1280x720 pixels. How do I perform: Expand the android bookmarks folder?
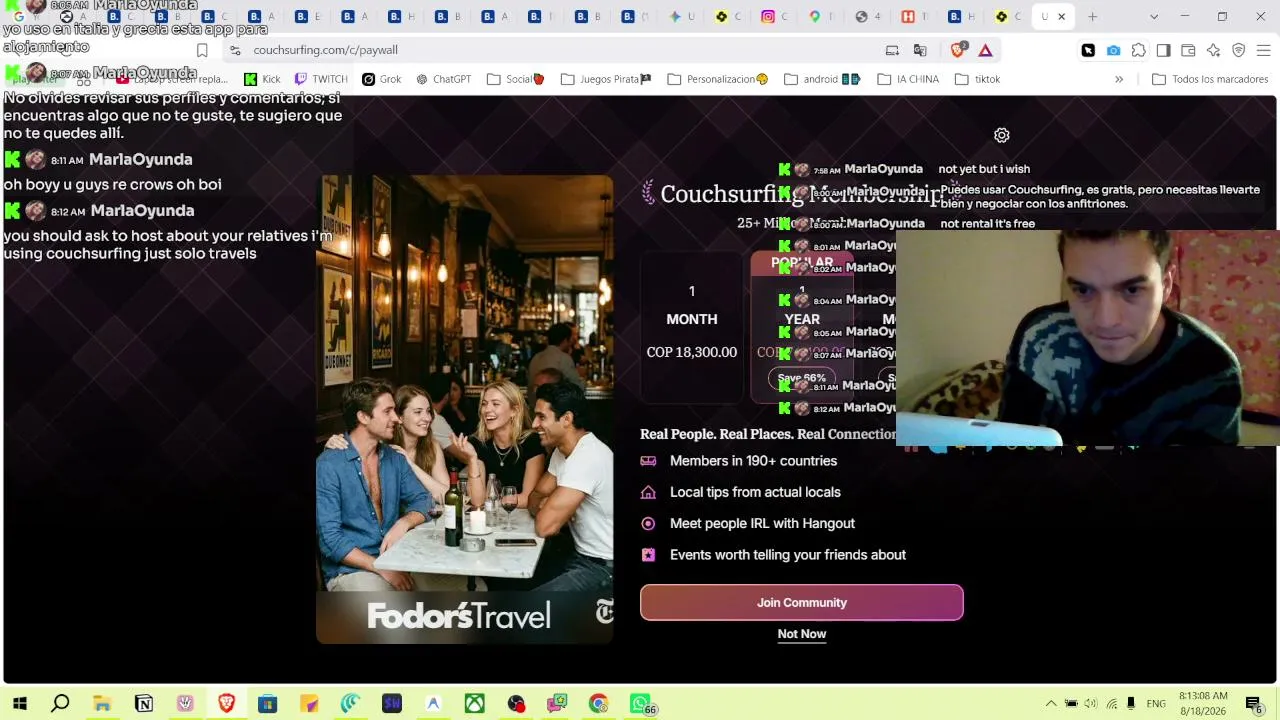pos(822,79)
